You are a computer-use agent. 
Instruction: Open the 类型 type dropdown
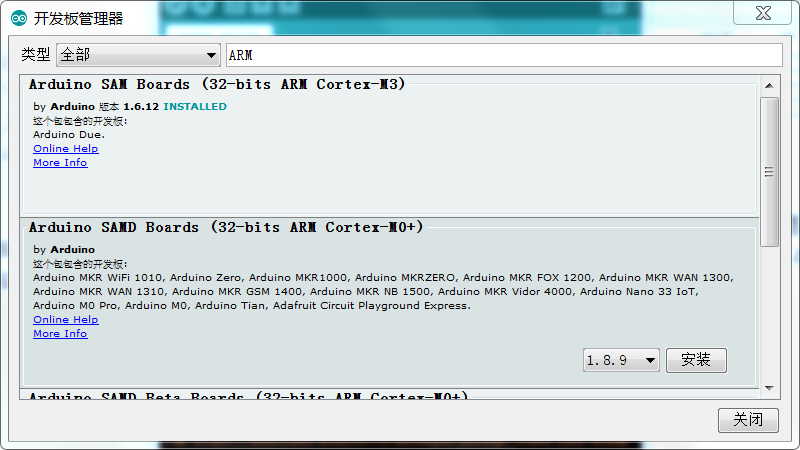click(x=138, y=55)
